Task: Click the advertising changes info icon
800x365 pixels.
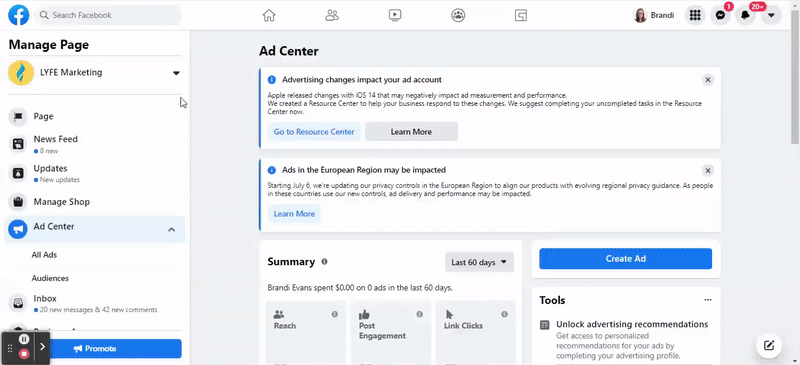Action: [272, 80]
